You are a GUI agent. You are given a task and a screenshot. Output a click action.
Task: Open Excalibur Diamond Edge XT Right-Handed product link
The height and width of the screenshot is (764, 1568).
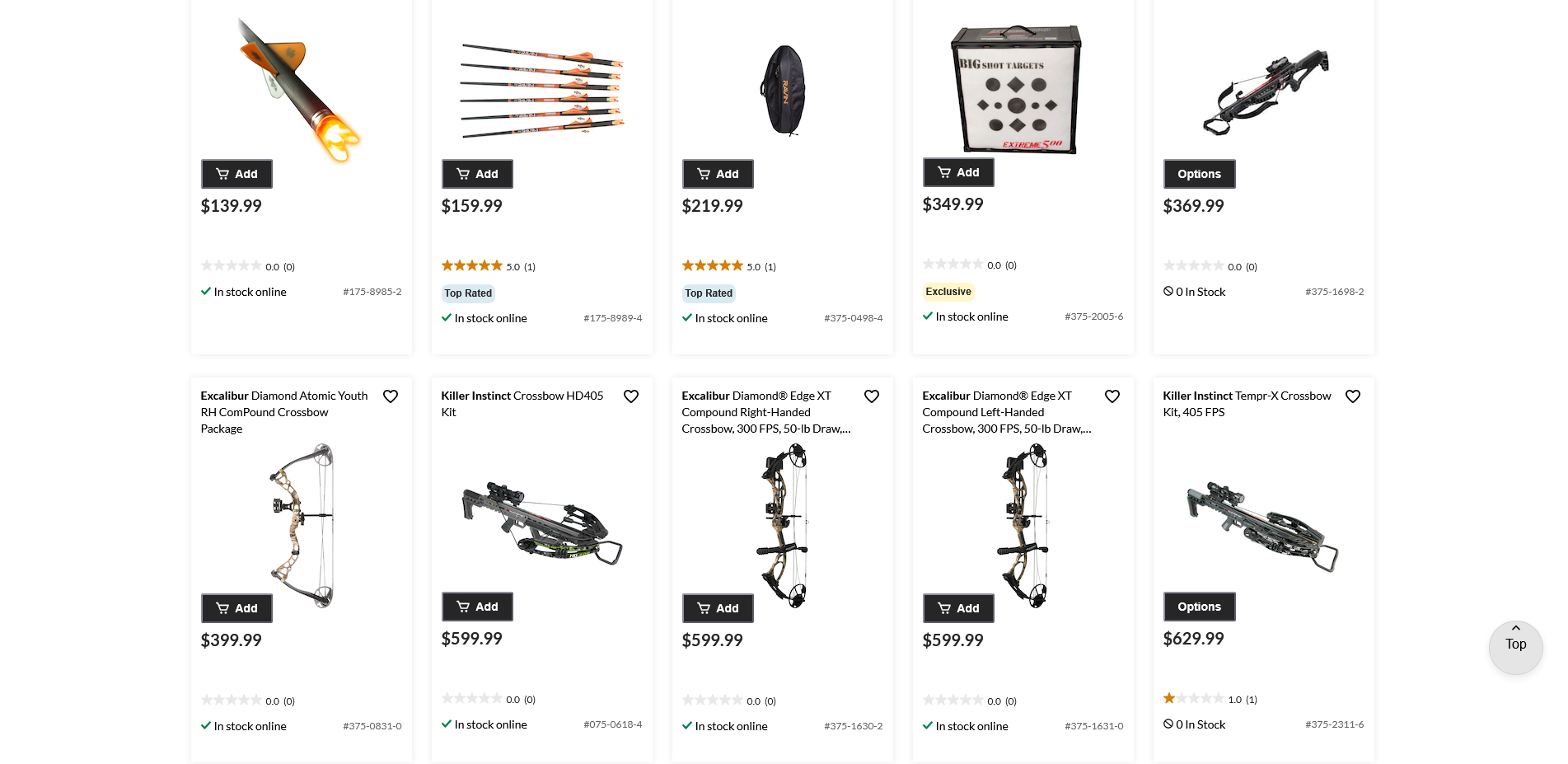pos(766,412)
